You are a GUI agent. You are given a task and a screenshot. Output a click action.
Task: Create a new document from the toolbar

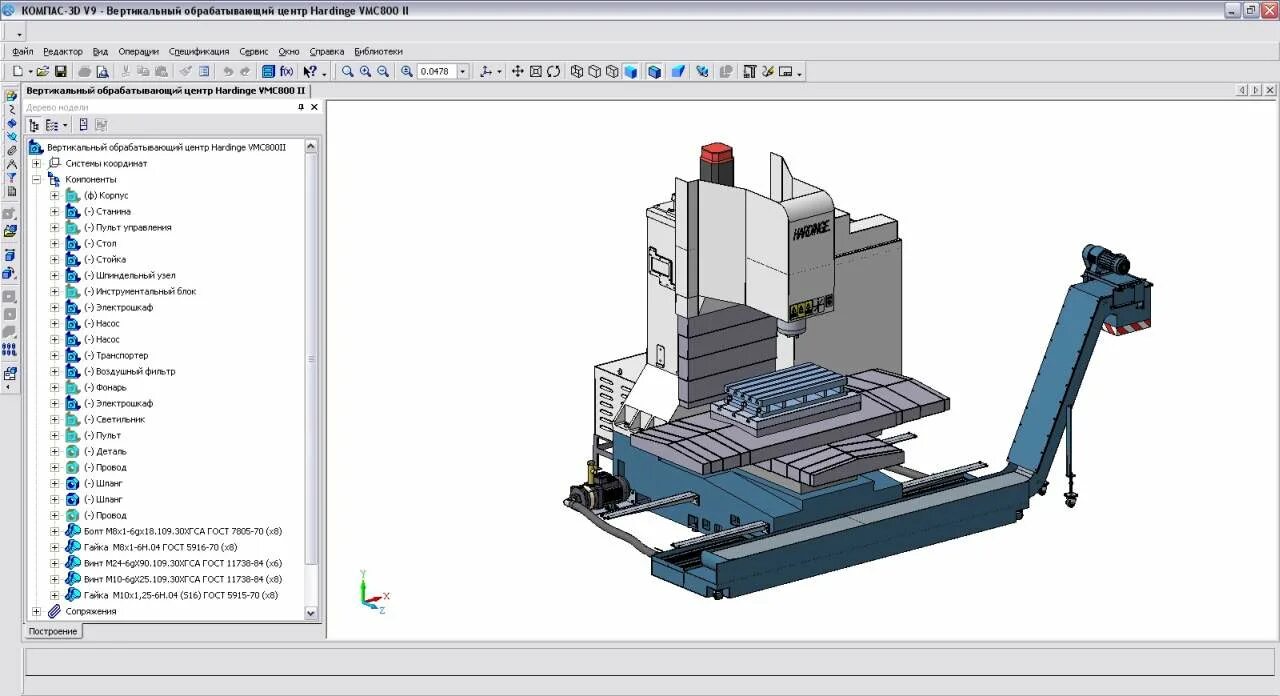click(x=18, y=71)
